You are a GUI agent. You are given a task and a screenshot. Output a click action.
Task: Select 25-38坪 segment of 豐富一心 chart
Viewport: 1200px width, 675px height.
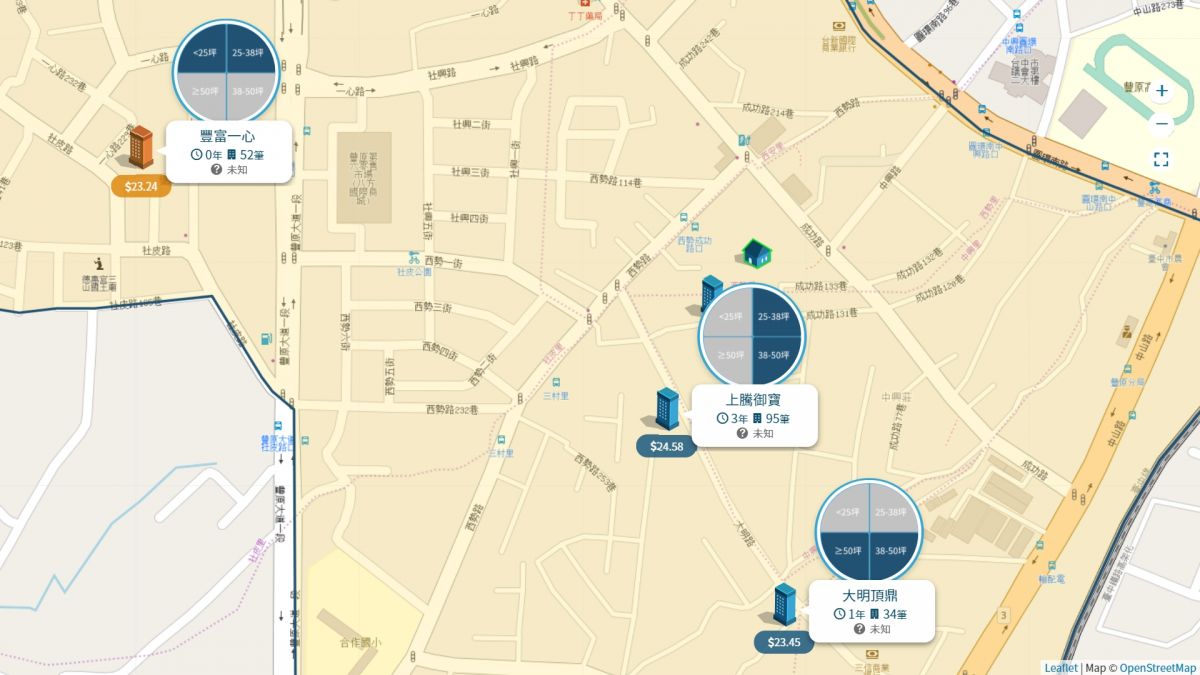(x=251, y=52)
